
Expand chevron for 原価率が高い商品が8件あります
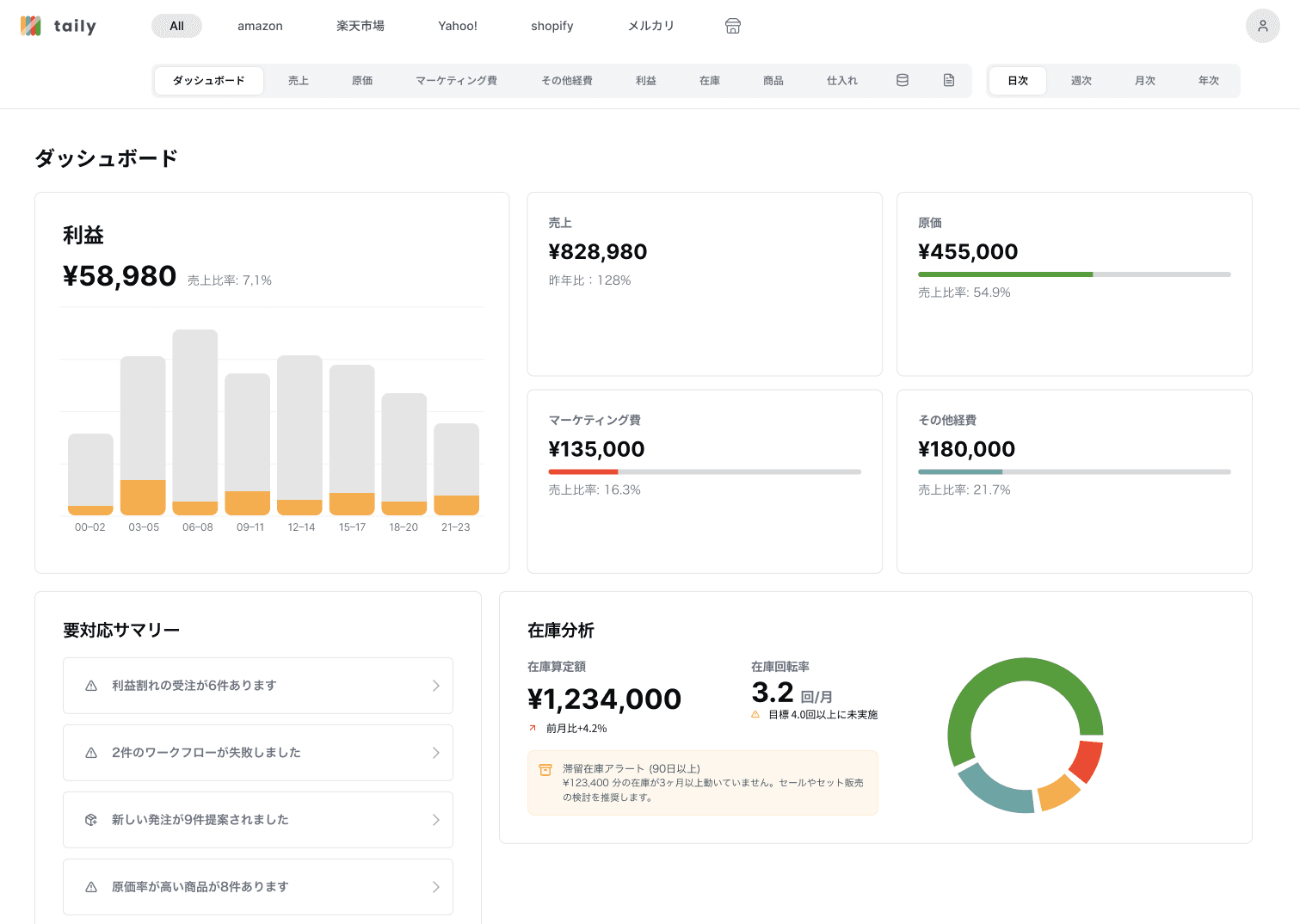pos(435,887)
